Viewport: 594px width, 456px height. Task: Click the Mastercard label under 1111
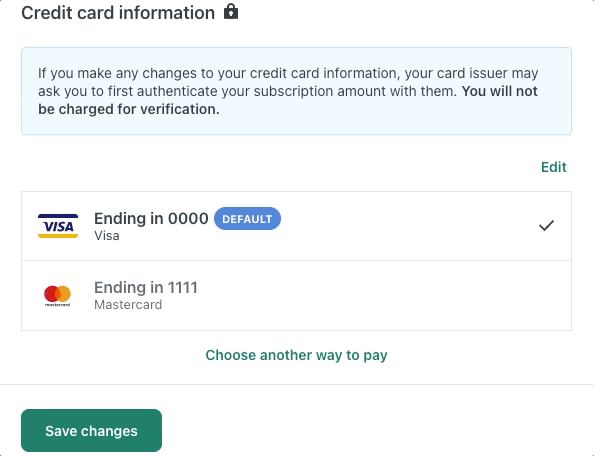point(128,305)
